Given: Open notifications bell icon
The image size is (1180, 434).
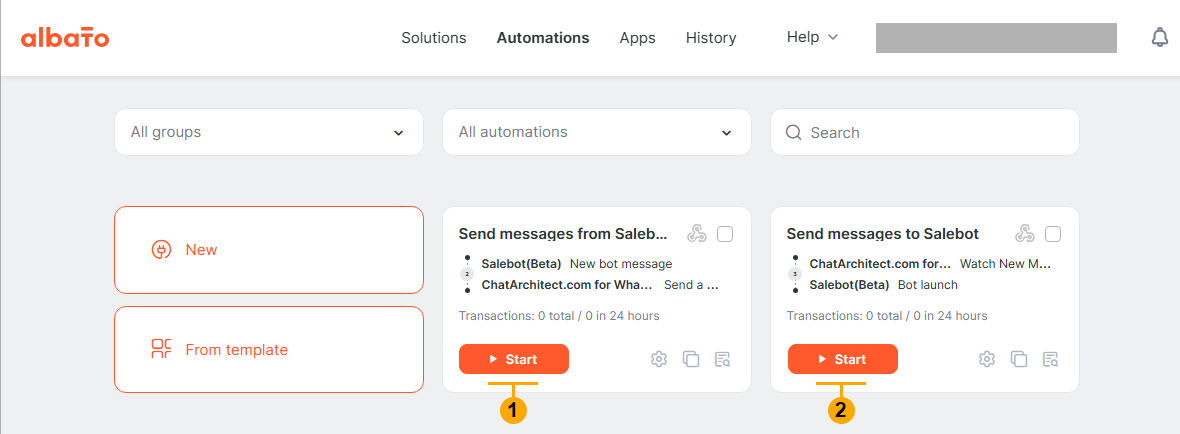Looking at the screenshot, I should coord(1160,38).
